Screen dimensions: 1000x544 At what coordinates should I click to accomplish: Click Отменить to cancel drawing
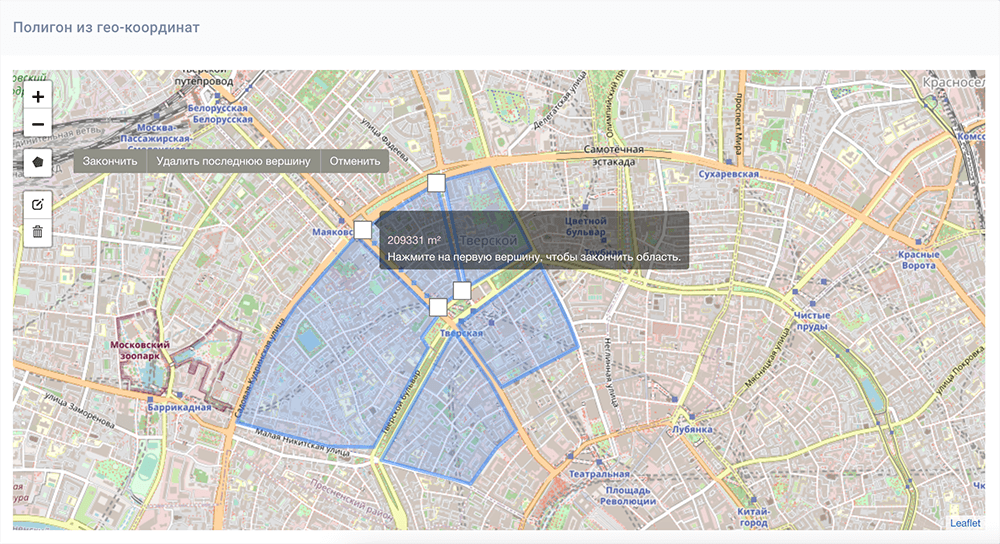click(355, 161)
